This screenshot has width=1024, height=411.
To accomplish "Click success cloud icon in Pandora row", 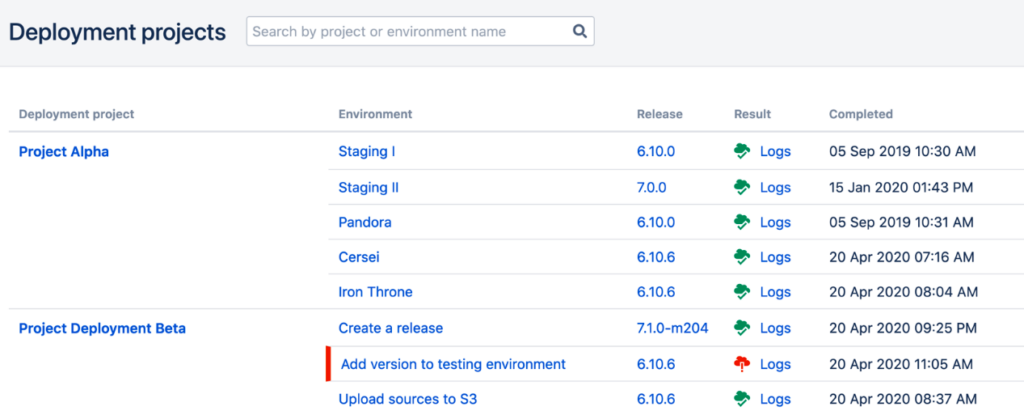I will coord(742,222).
